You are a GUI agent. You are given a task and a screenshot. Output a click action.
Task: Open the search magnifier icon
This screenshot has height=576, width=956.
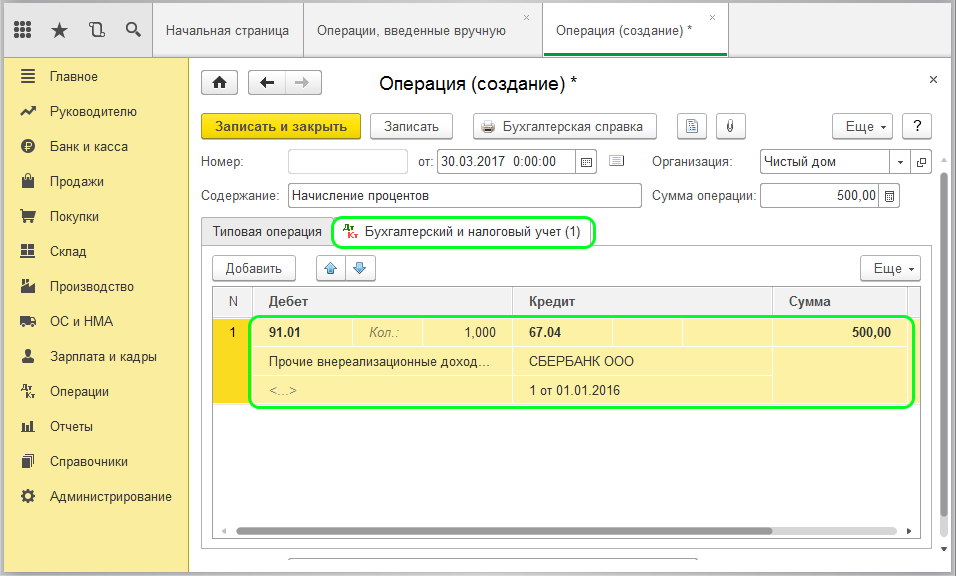(x=133, y=29)
